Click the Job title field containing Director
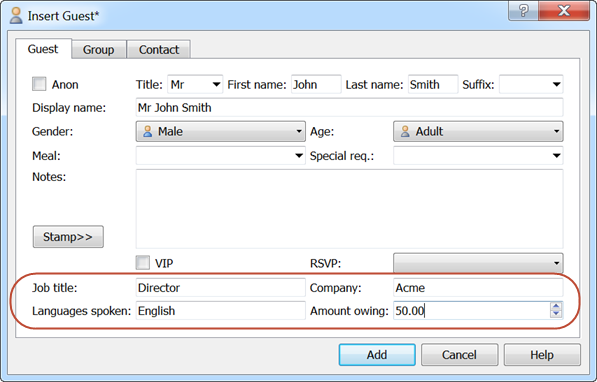Viewport: 597px width, 382px height. tap(220, 288)
